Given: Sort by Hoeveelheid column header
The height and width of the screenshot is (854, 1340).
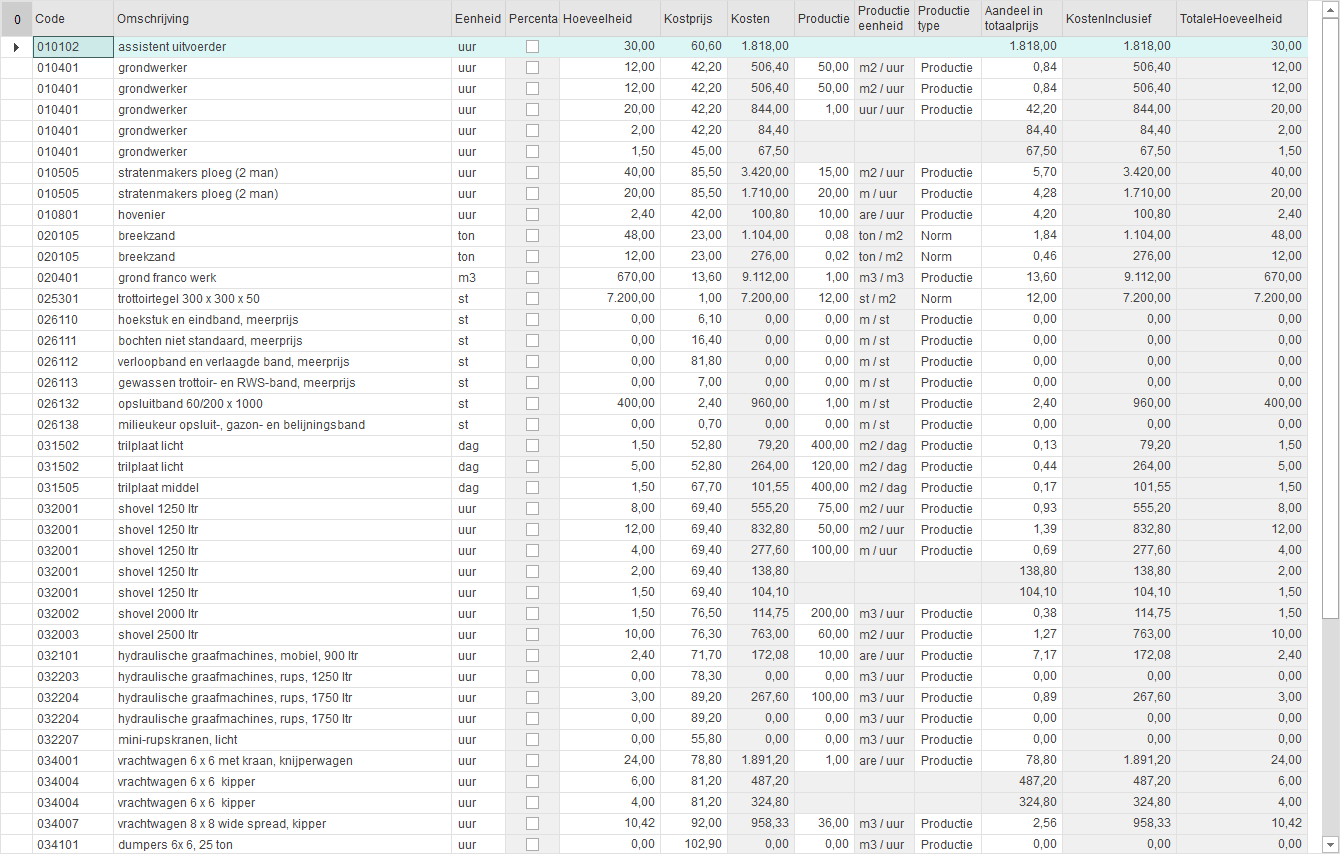Looking at the screenshot, I should [609, 19].
